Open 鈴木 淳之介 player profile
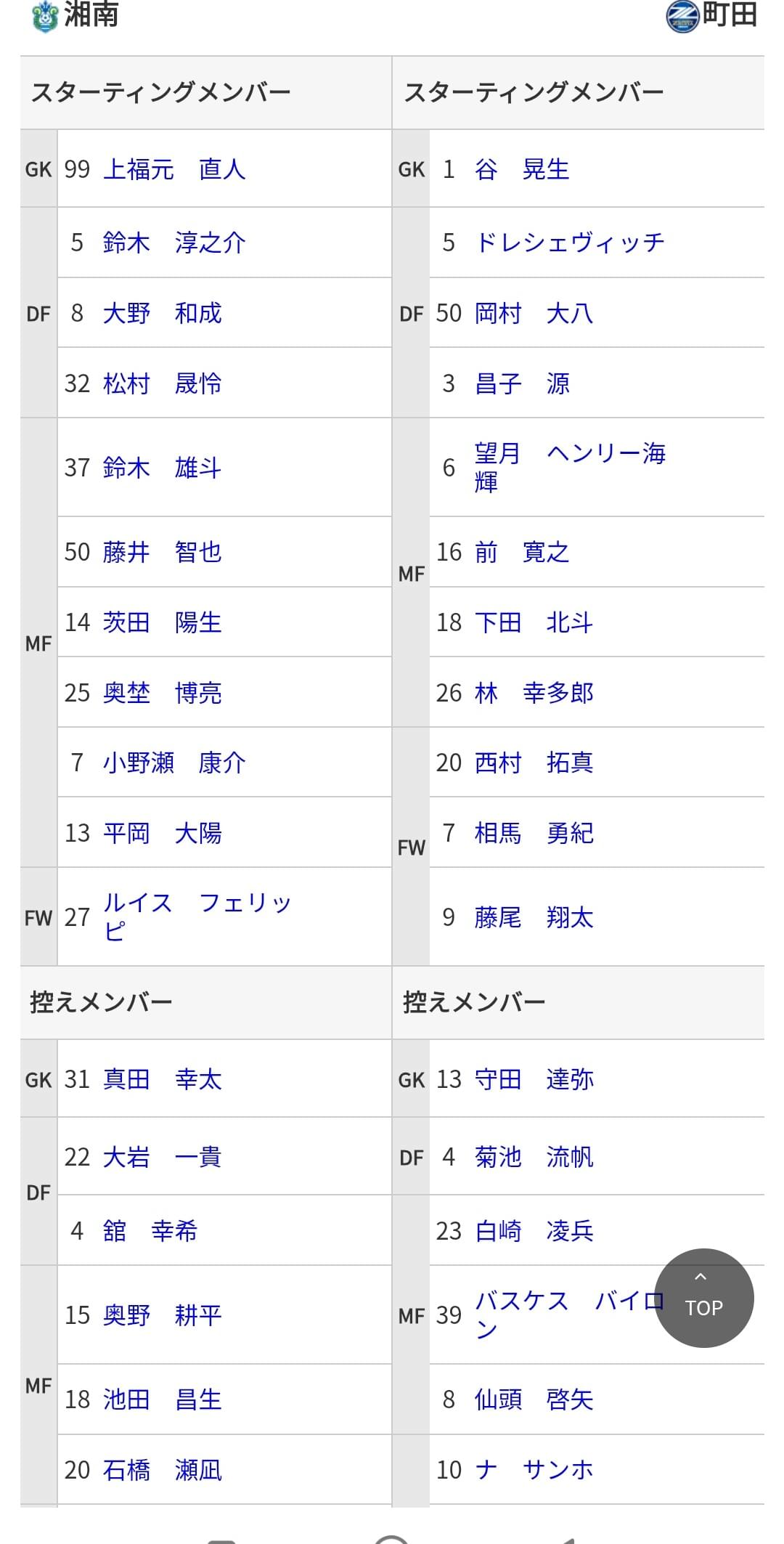Screen dimensions: 784x1544 tap(174, 243)
